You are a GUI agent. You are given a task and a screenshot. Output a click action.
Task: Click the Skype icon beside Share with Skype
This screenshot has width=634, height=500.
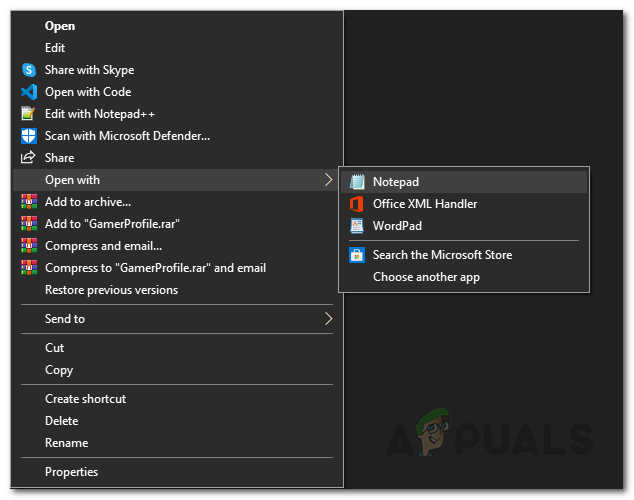click(x=28, y=70)
